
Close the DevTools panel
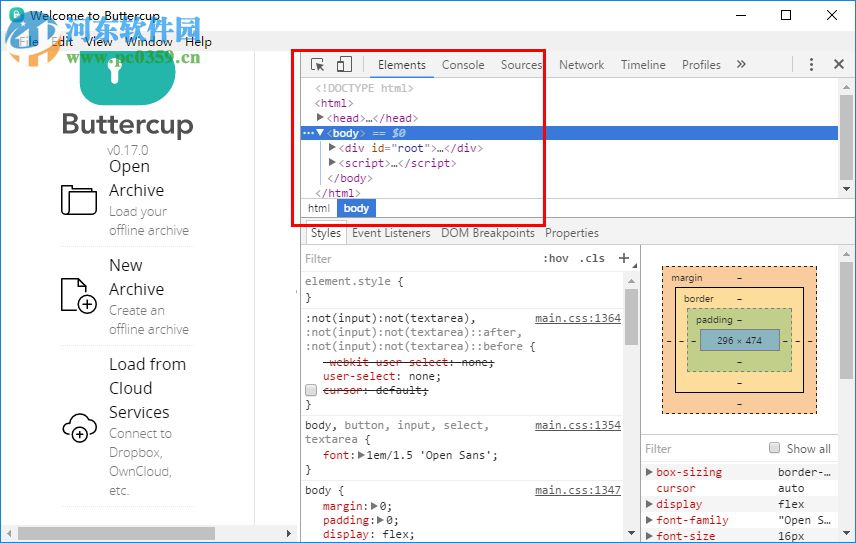839,64
